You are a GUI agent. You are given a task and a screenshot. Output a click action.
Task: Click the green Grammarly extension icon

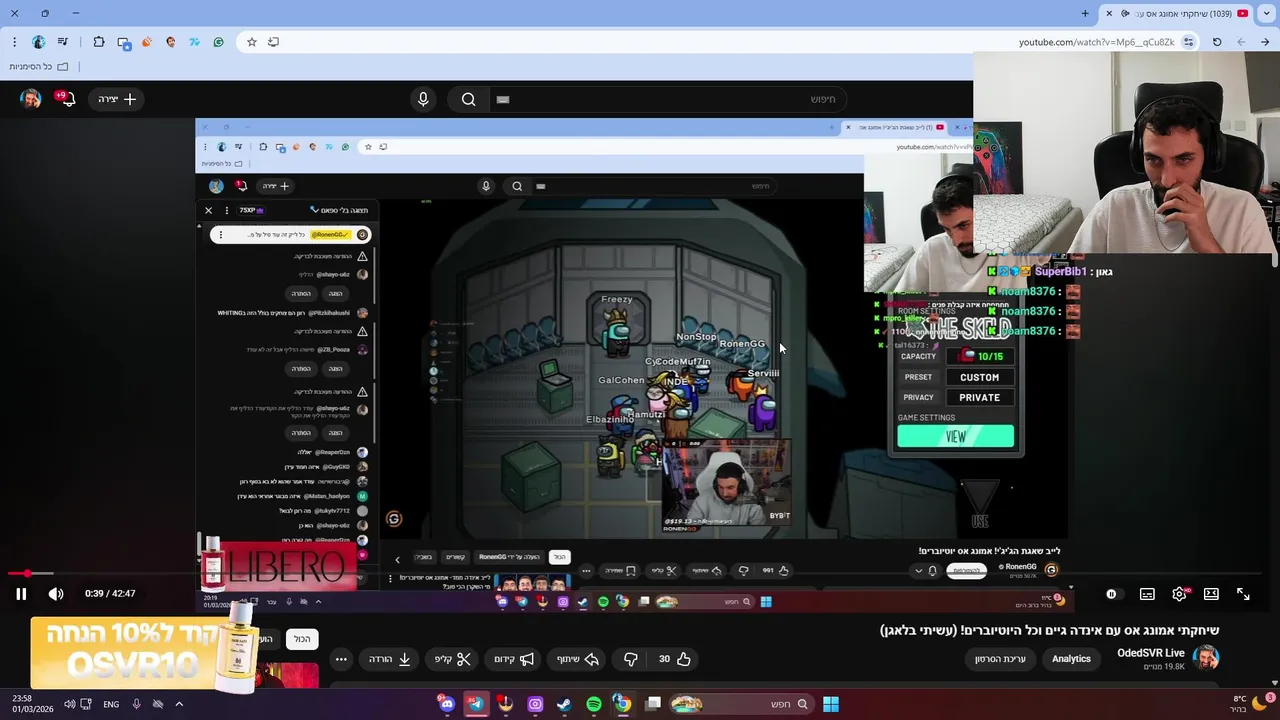[x=218, y=42]
